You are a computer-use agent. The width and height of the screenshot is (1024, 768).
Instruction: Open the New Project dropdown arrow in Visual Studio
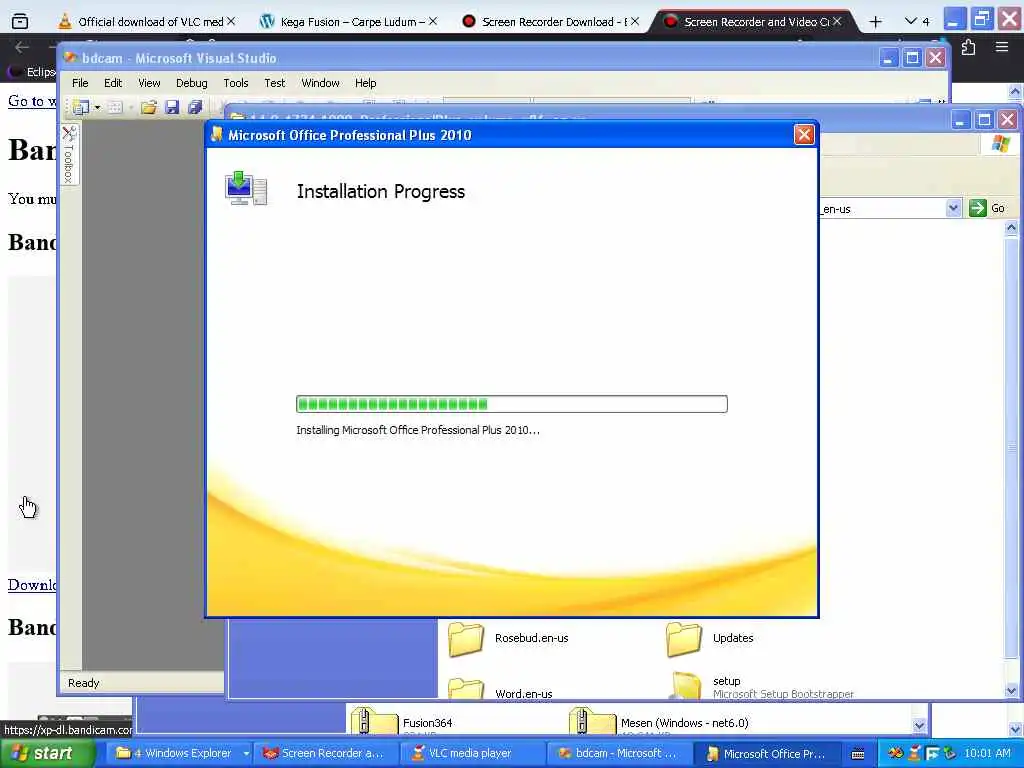(97, 107)
